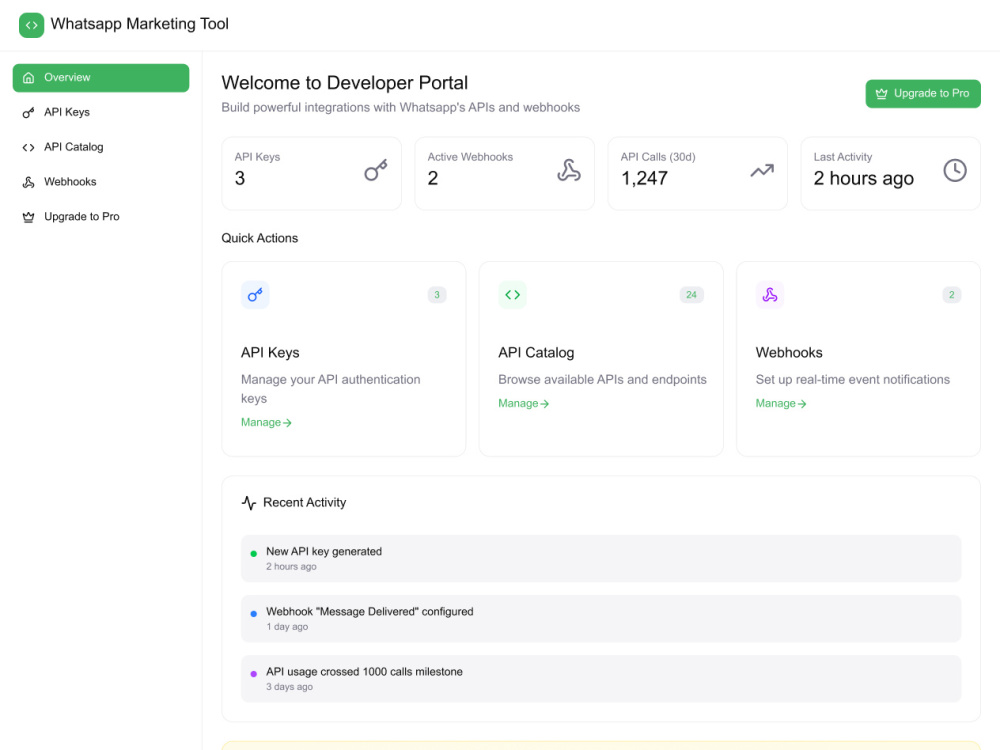This screenshot has height=750, width=1000.
Task: Click the API Catalog card title
Action: point(536,353)
